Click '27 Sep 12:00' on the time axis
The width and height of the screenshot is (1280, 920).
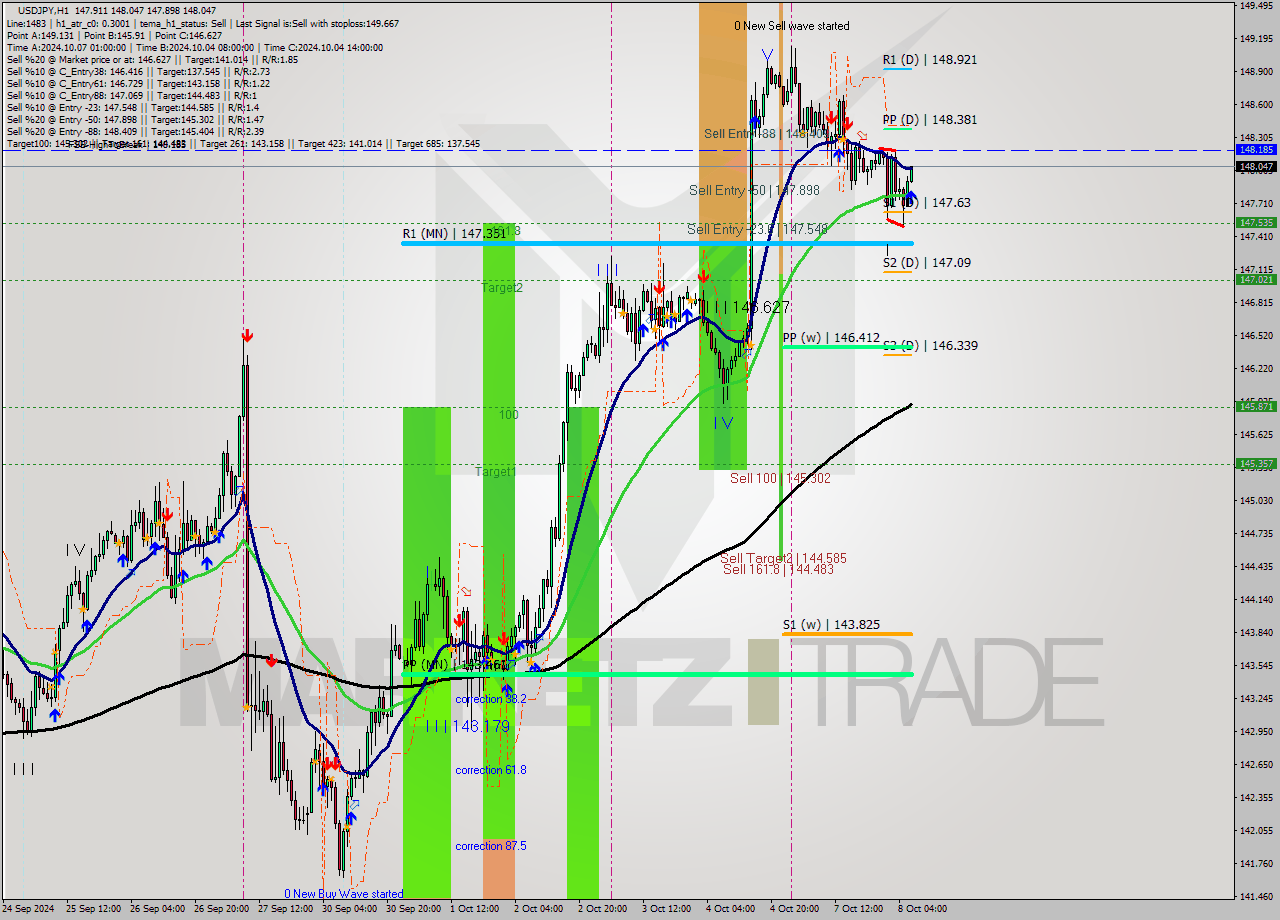[x=287, y=909]
